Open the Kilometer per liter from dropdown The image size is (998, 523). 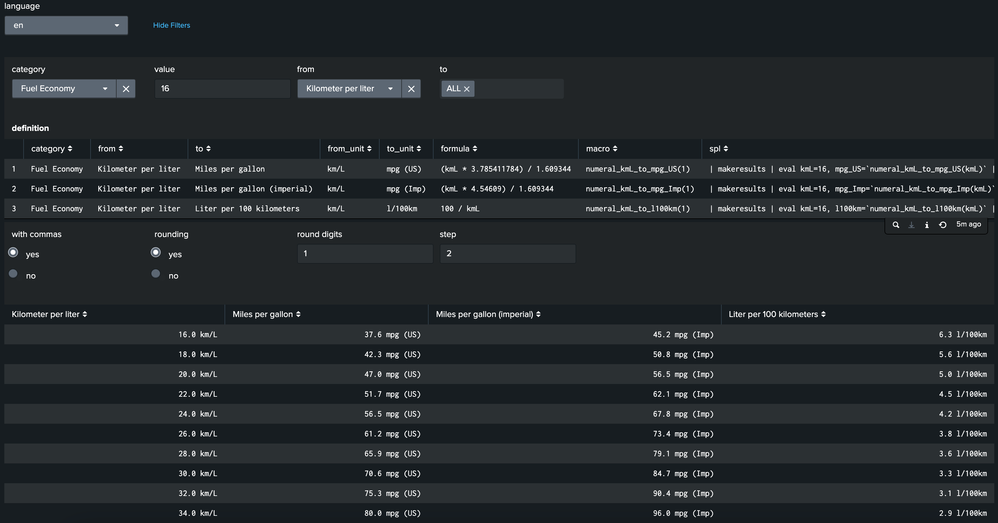pyautogui.click(x=349, y=88)
